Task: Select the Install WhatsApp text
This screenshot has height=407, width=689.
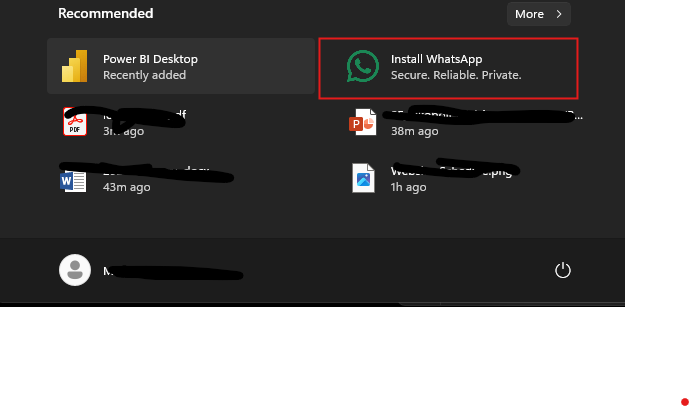Action: 436,59
